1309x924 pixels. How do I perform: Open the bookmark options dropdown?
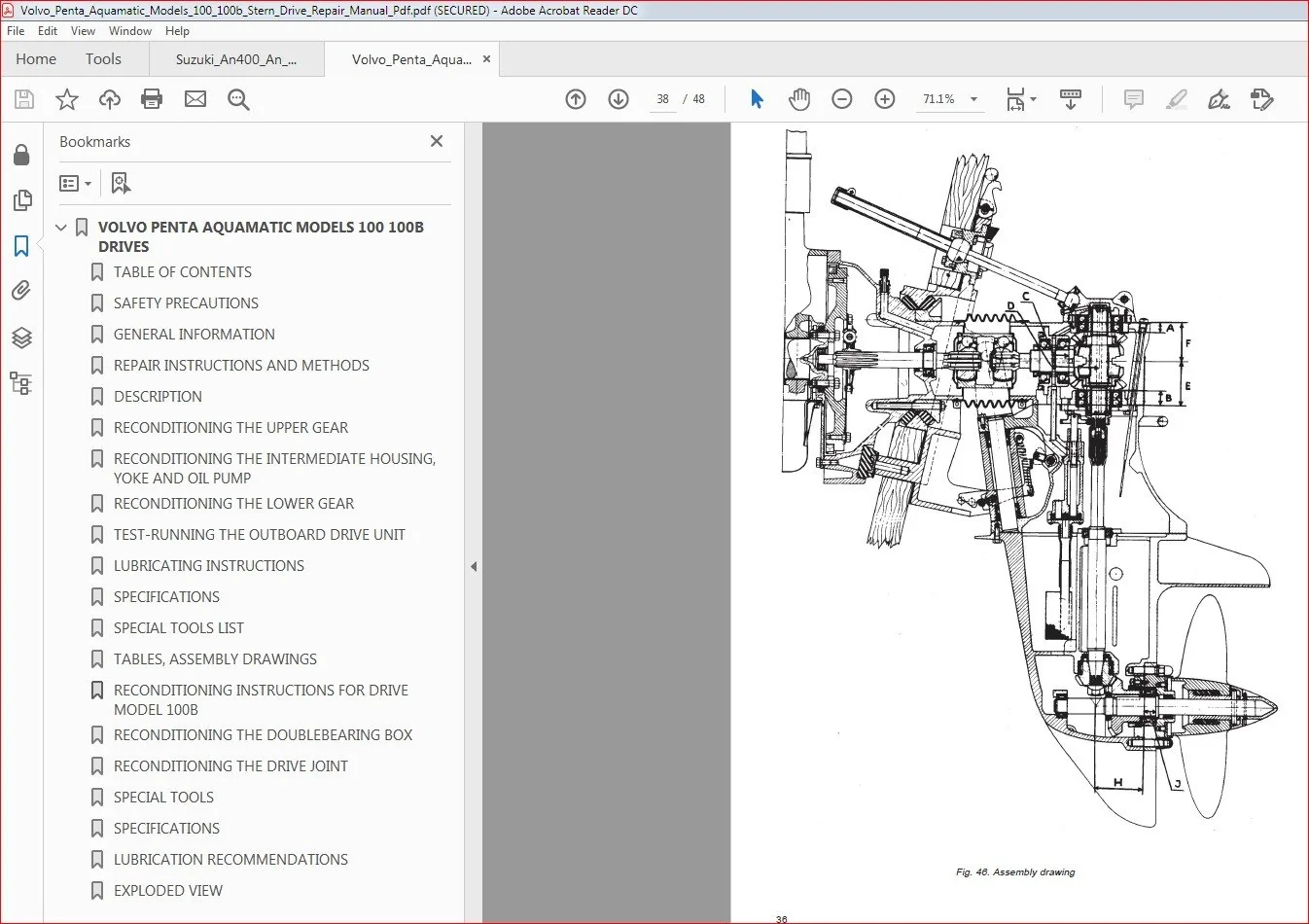[x=75, y=183]
